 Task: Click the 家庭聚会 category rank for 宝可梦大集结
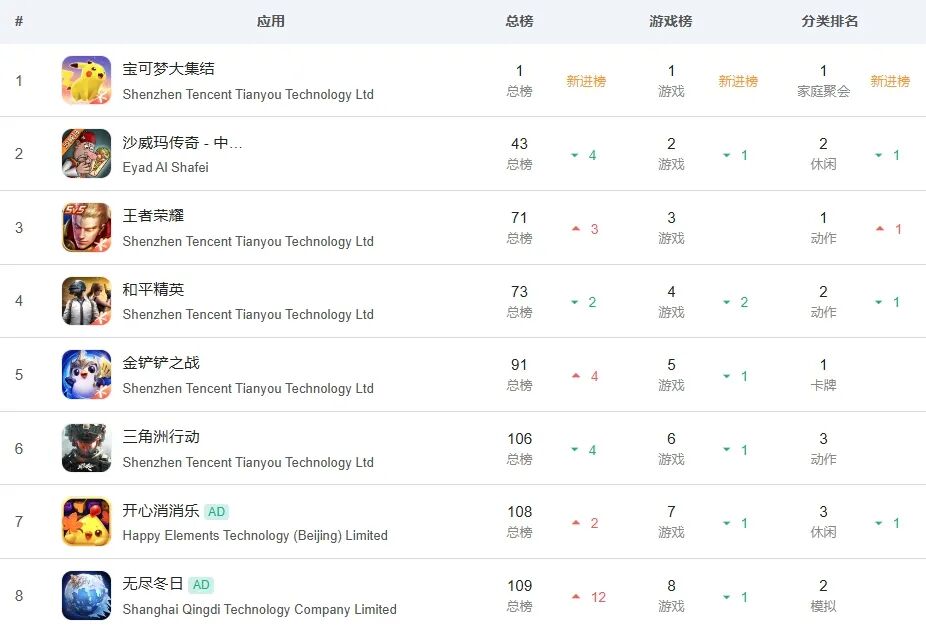(x=823, y=81)
